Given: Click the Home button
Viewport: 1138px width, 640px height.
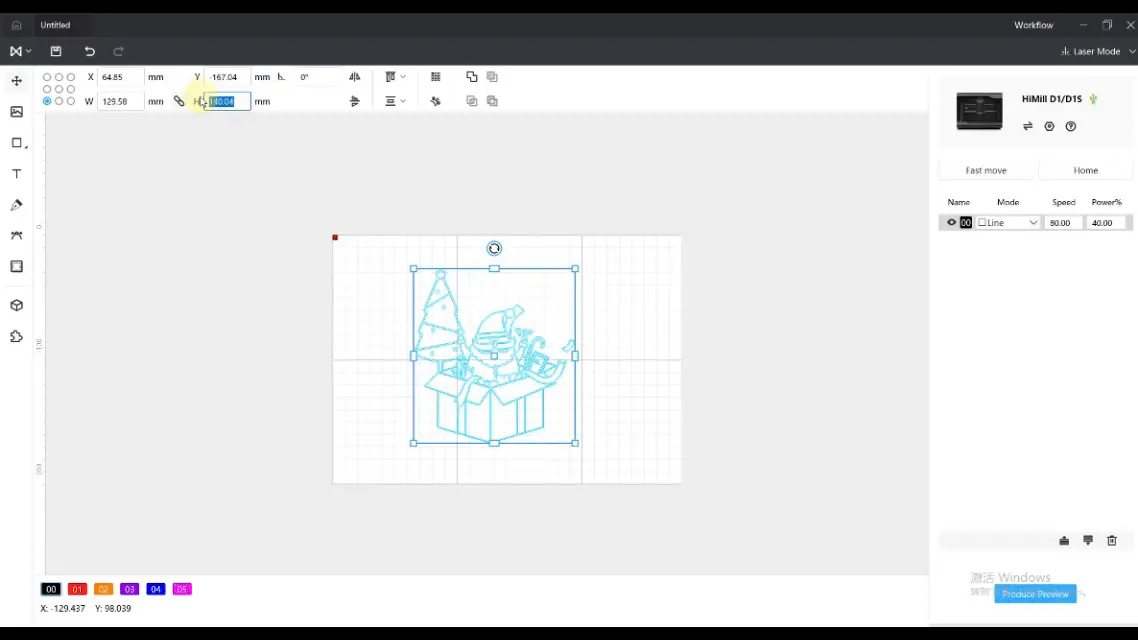Looking at the screenshot, I should [x=1085, y=170].
